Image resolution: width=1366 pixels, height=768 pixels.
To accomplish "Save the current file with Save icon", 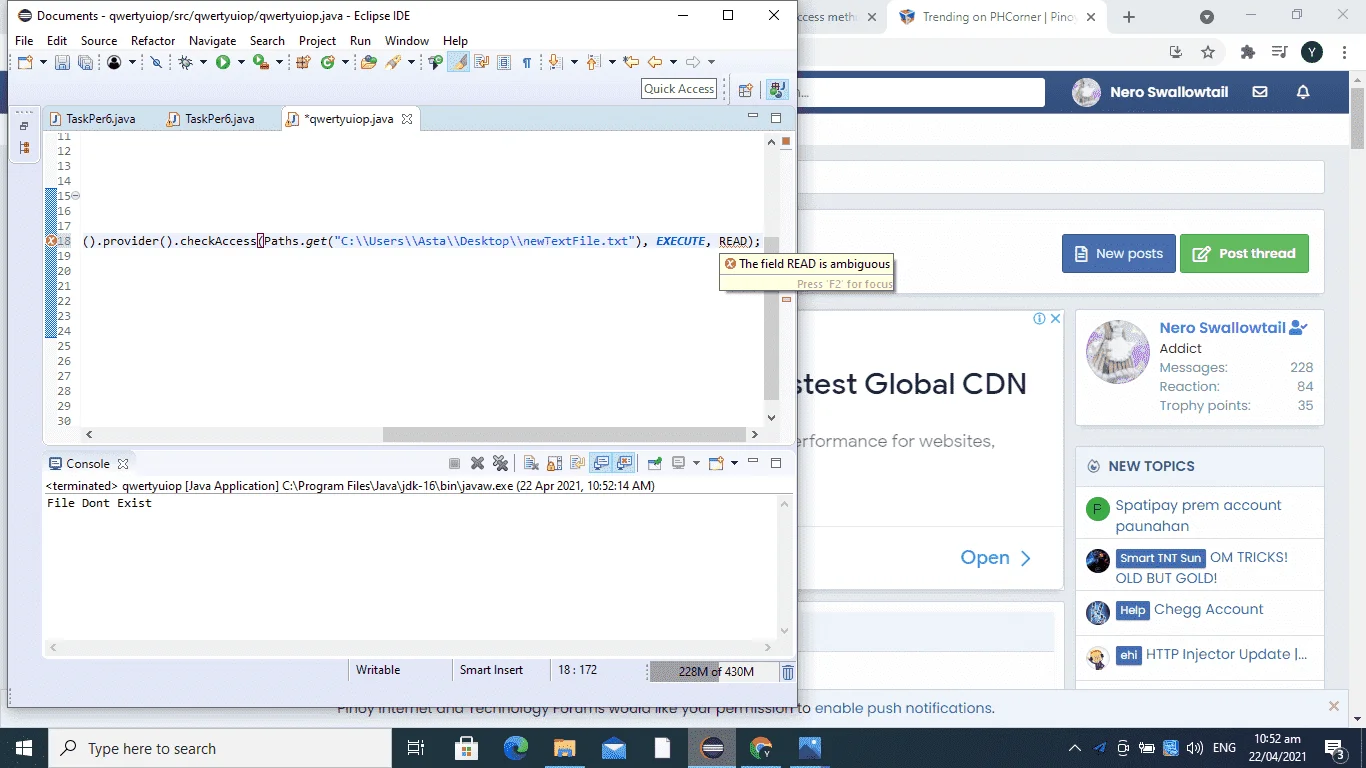I will pyautogui.click(x=62, y=62).
